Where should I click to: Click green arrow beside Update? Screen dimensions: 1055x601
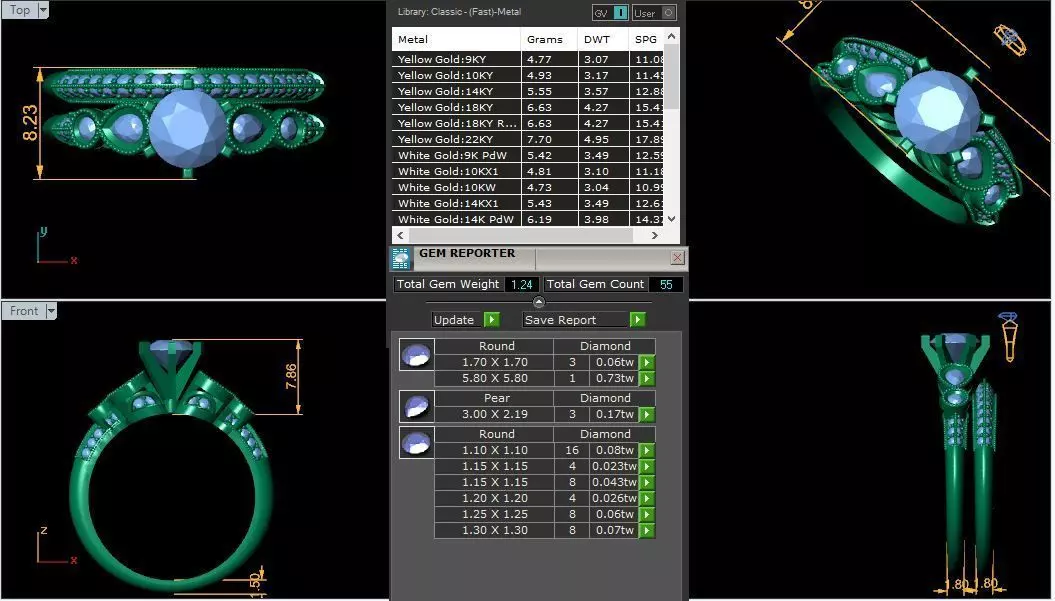point(492,320)
